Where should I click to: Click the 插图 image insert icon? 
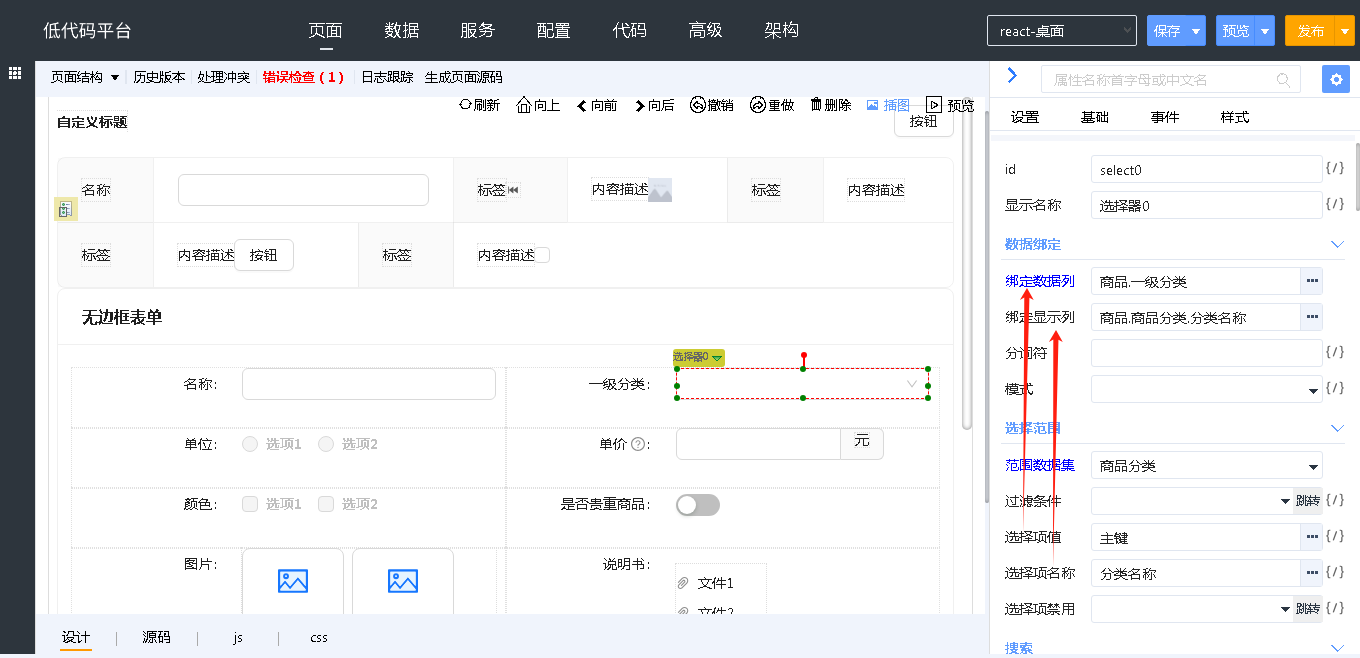tap(872, 105)
